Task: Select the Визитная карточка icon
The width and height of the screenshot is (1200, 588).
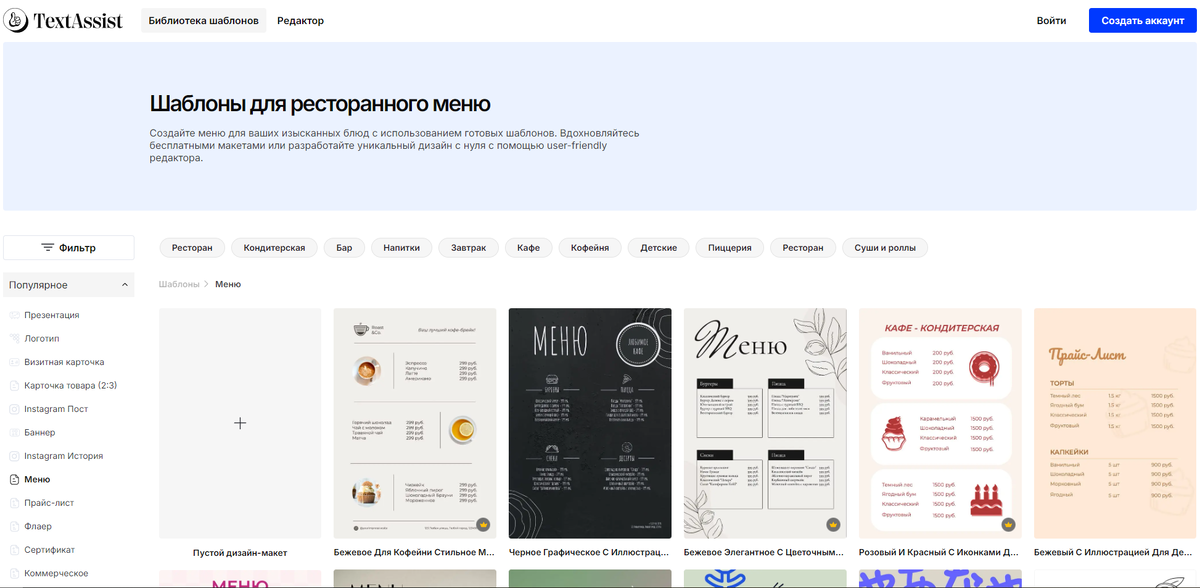Action: click(14, 361)
